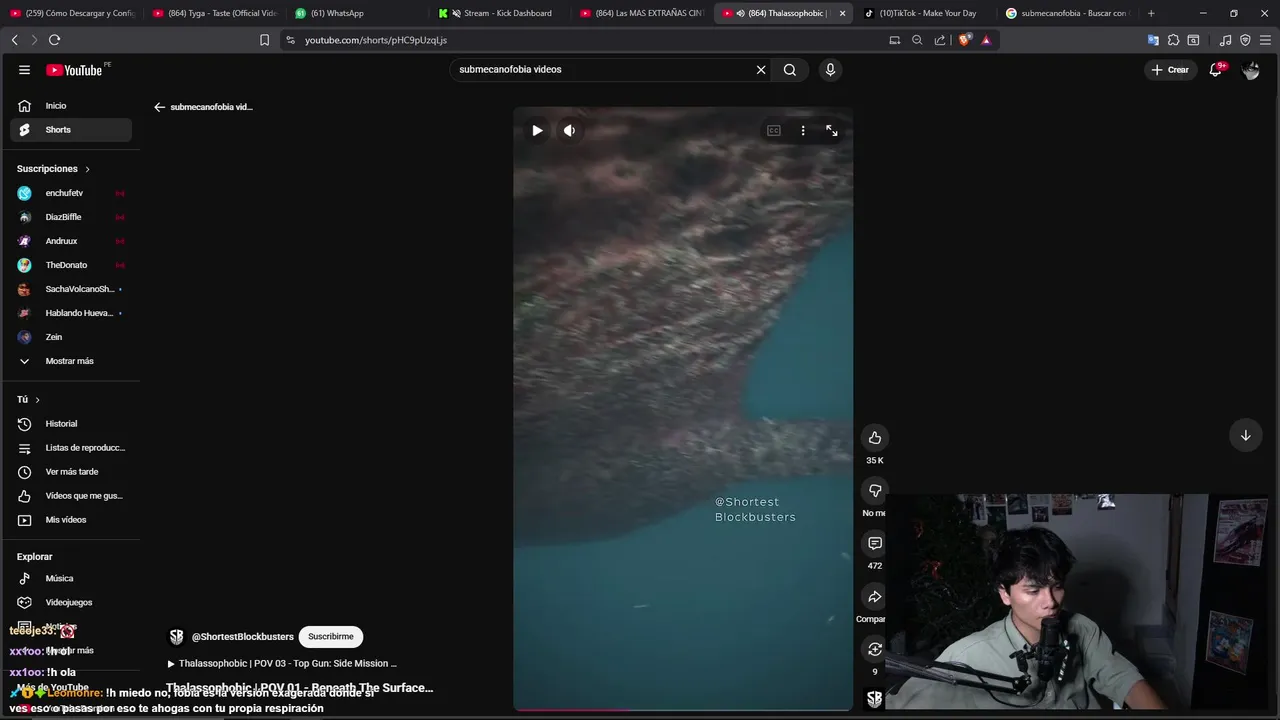Image resolution: width=1280 pixels, height=720 pixels.
Task: Open Videojuegos under Explorar
Action: [71, 603]
